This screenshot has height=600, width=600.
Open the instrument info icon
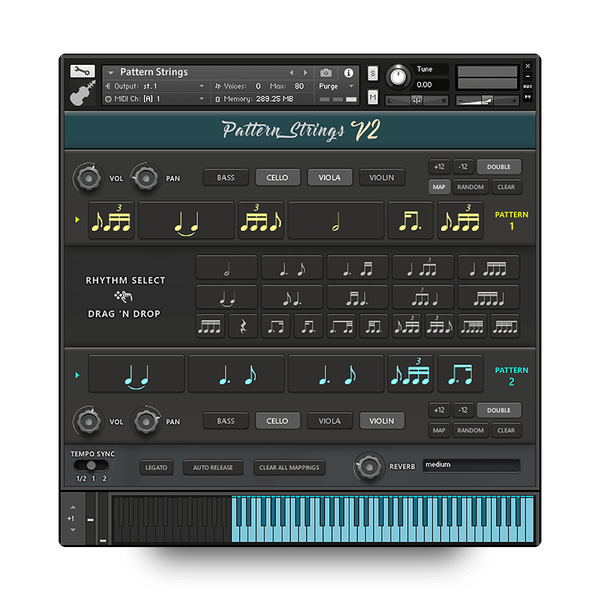pos(348,73)
